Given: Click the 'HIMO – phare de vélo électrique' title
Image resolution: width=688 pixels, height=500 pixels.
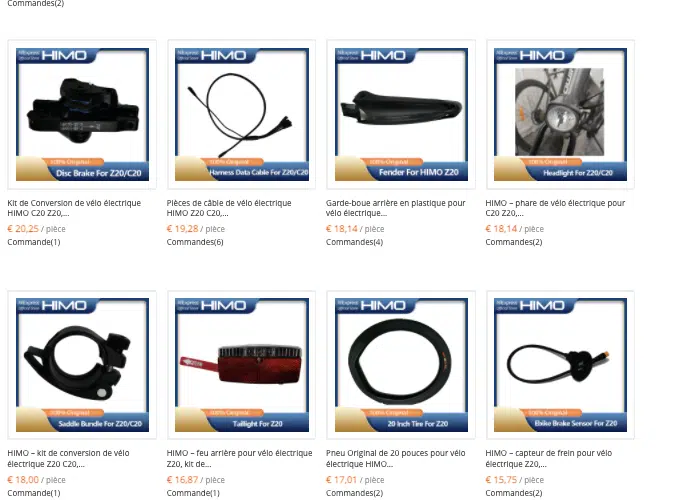Looking at the screenshot, I should click(555, 208).
